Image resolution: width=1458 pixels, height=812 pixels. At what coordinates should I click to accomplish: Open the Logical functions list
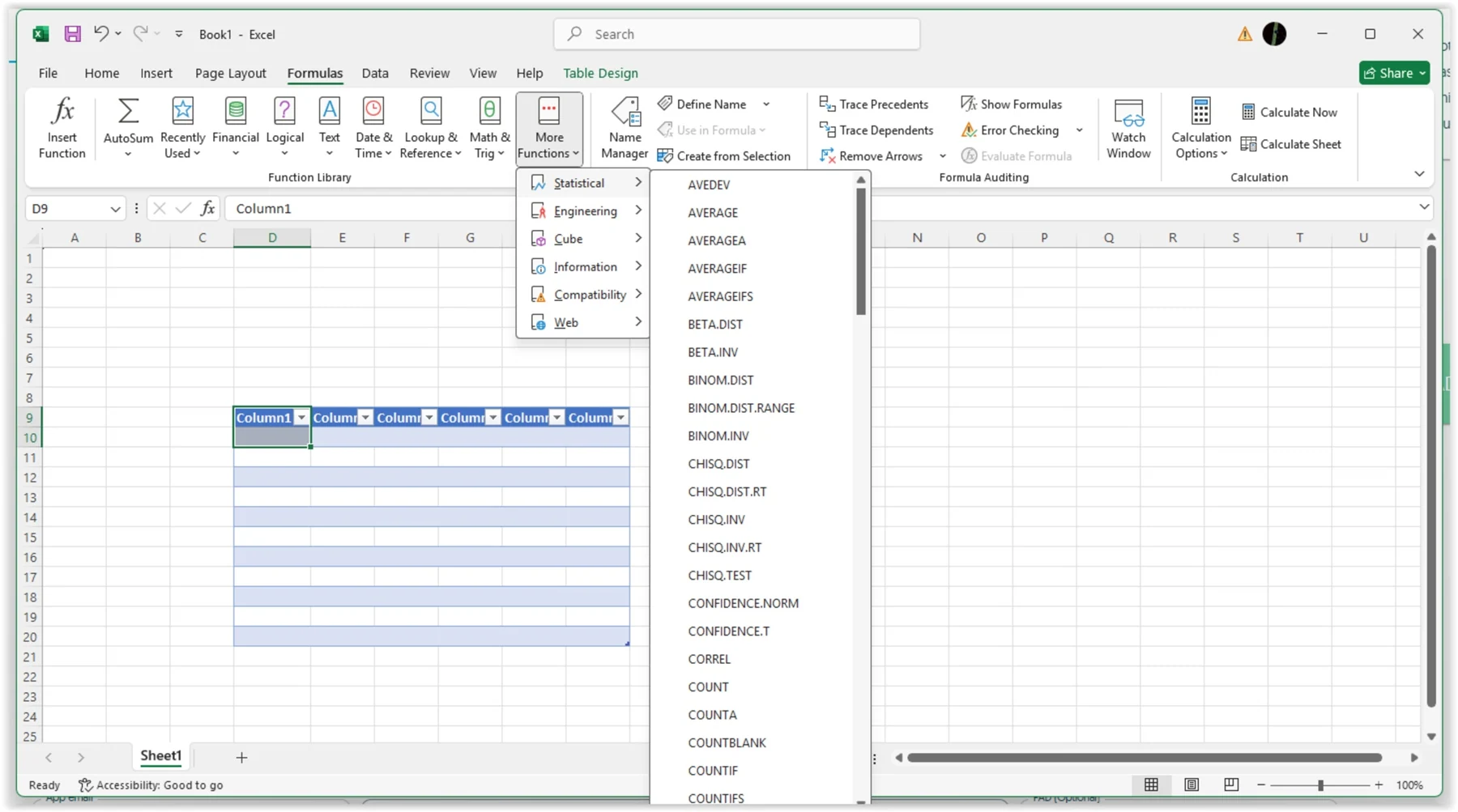click(x=284, y=128)
